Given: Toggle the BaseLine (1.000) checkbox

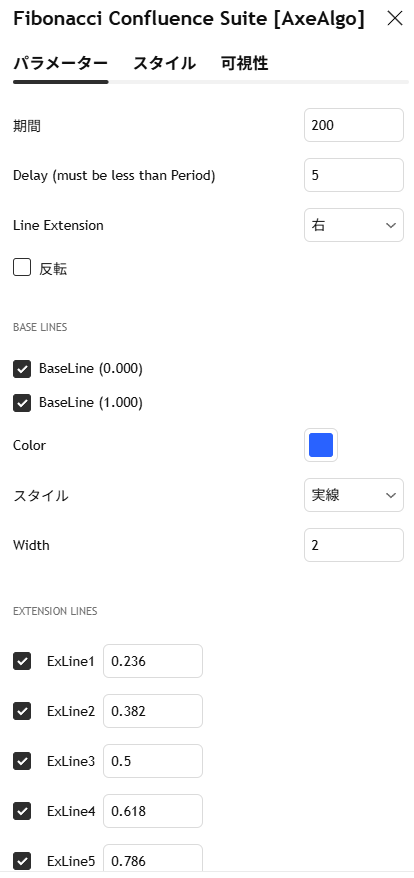Looking at the screenshot, I should pos(22,403).
